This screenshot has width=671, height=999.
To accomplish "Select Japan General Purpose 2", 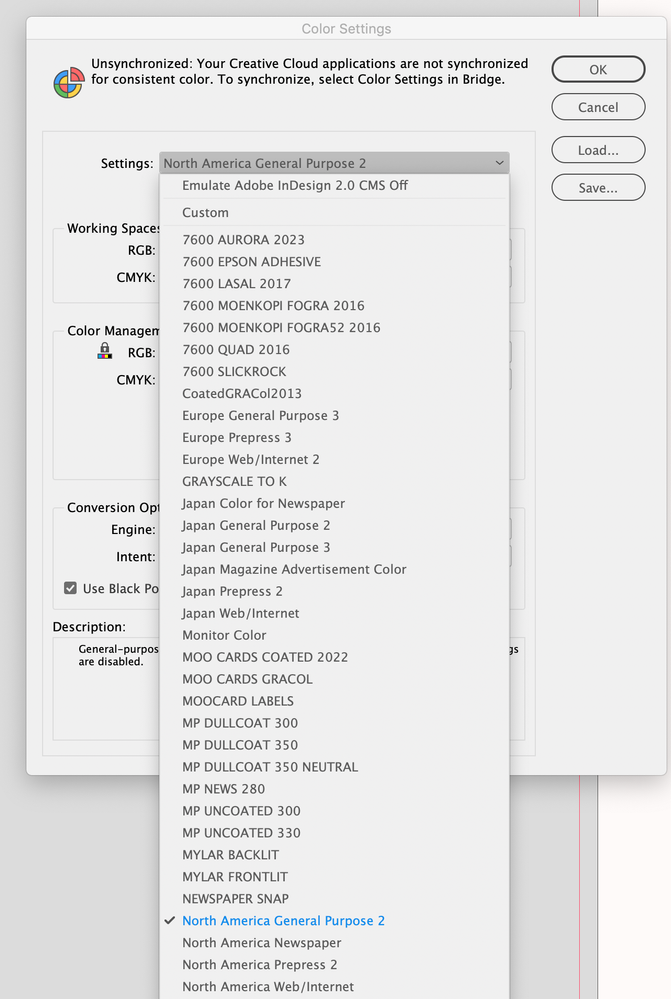I will pos(334,526).
